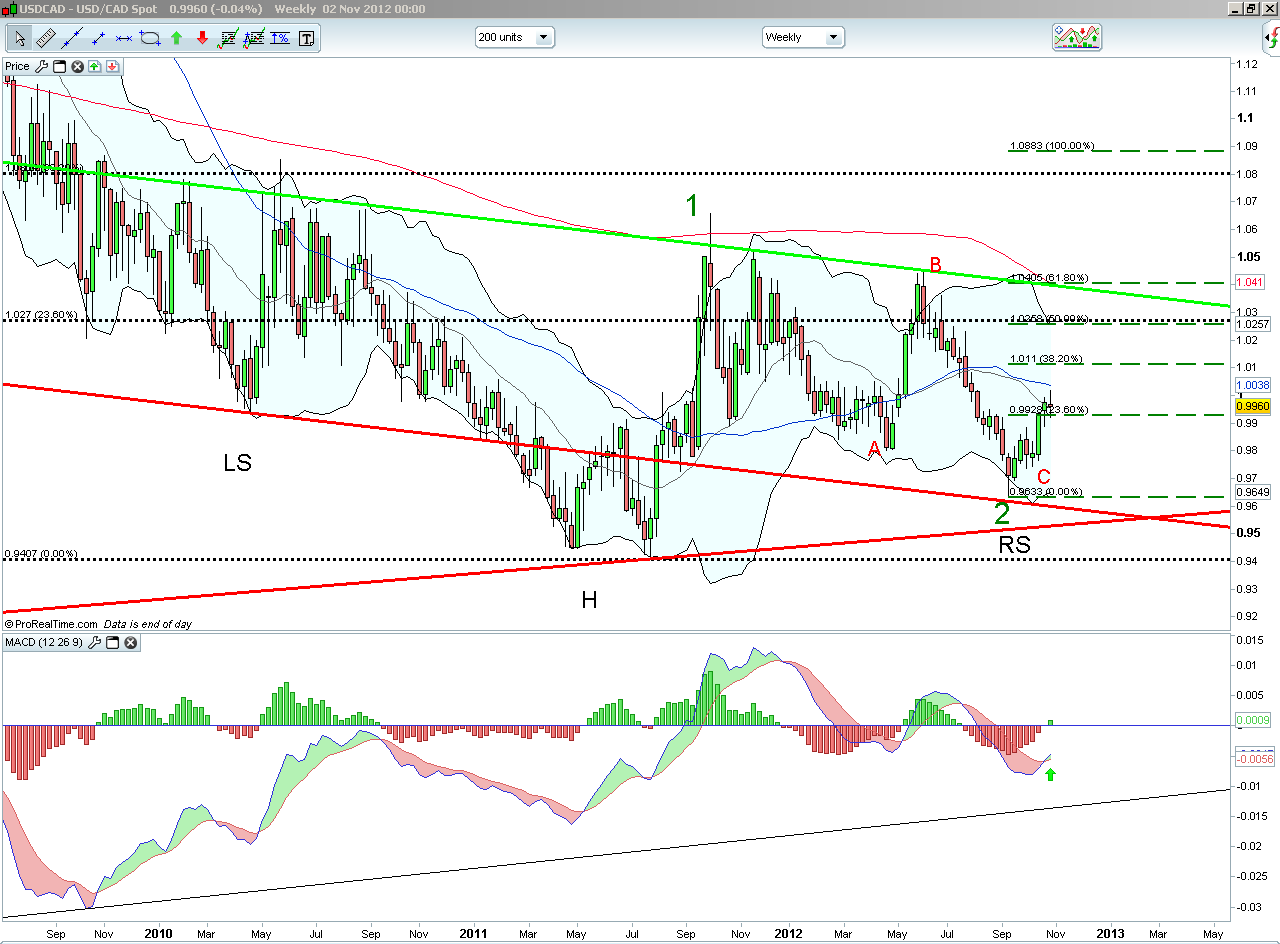Expand the side panel with red-green arrows
This screenshot has height=944, width=1280.
click(1269, 38)
